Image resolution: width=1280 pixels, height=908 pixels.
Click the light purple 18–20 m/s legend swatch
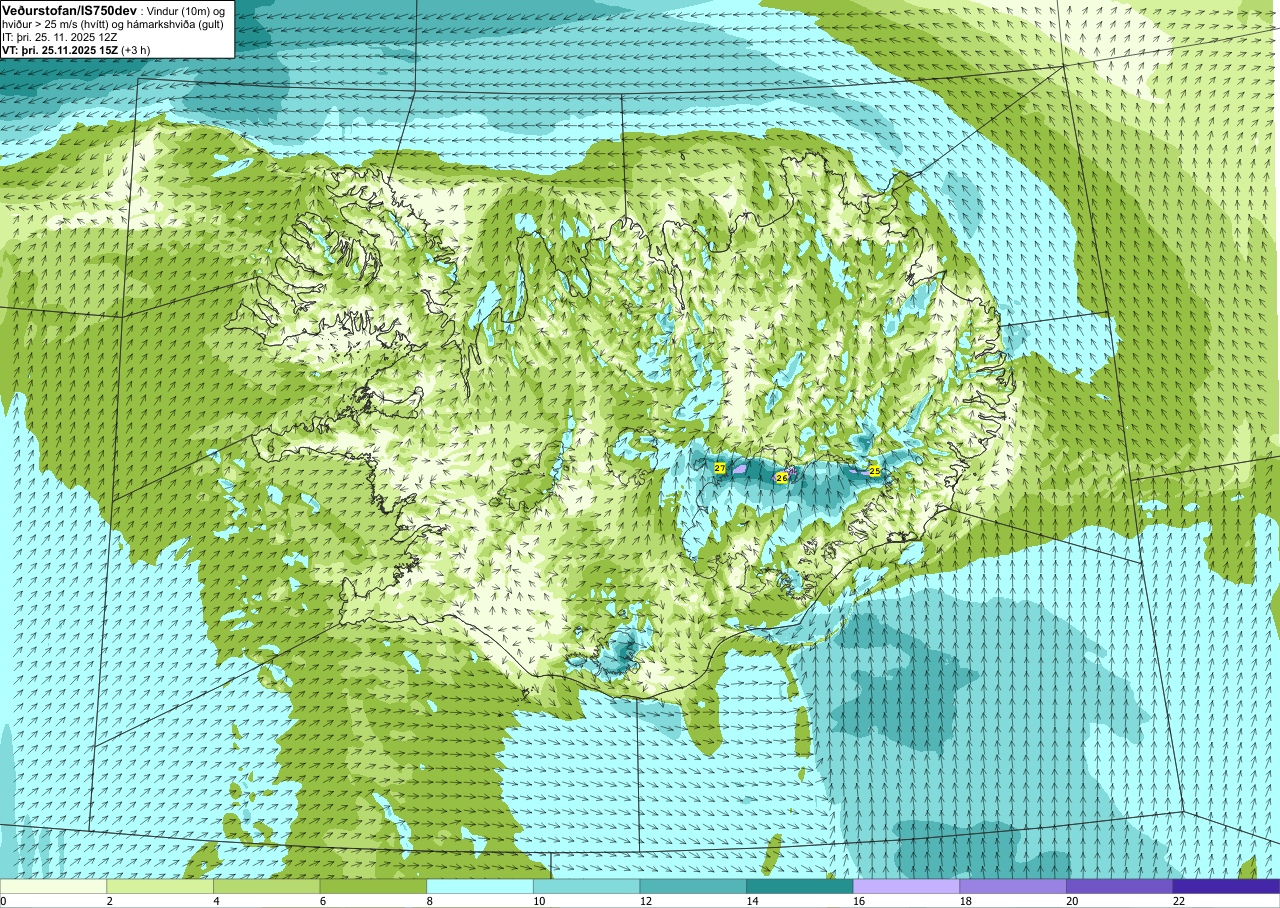click(x=1013, y=886)
